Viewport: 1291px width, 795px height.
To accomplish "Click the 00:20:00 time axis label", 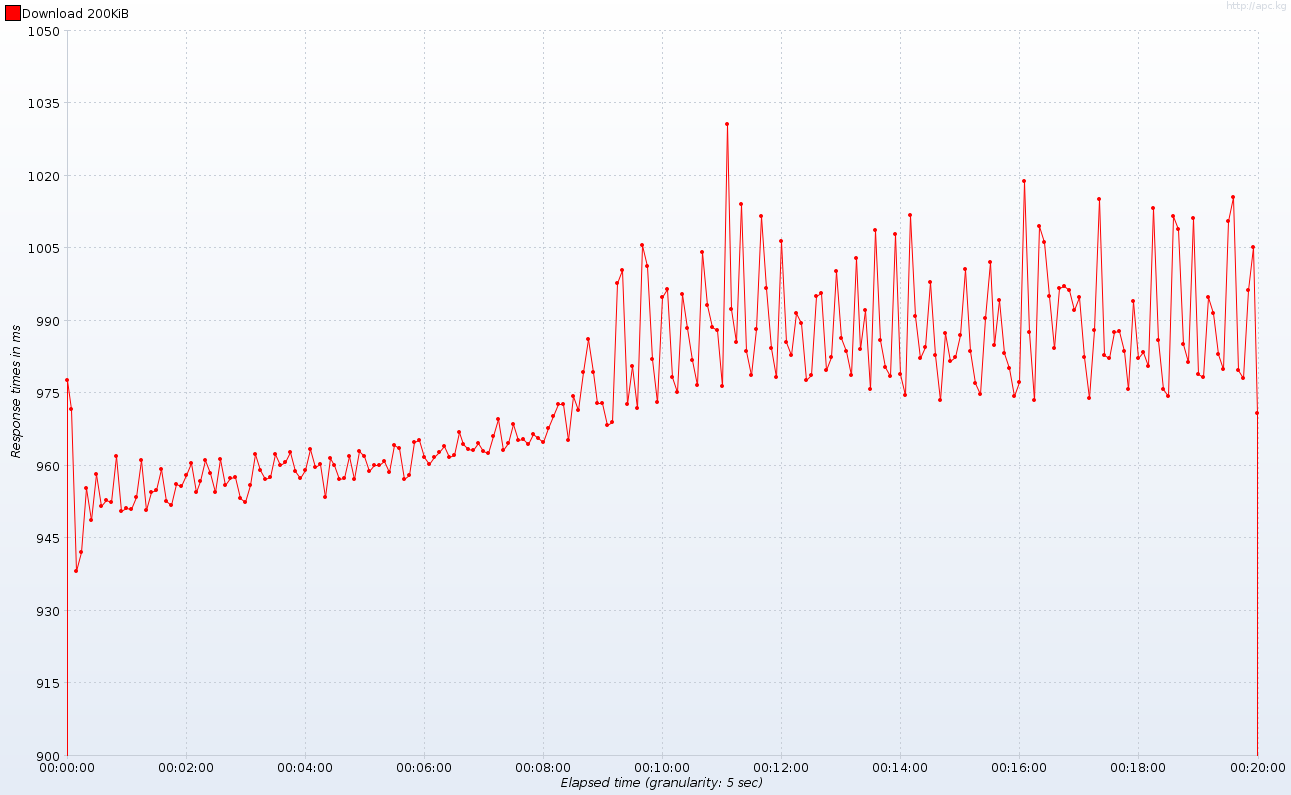I will coord(1257,768).
